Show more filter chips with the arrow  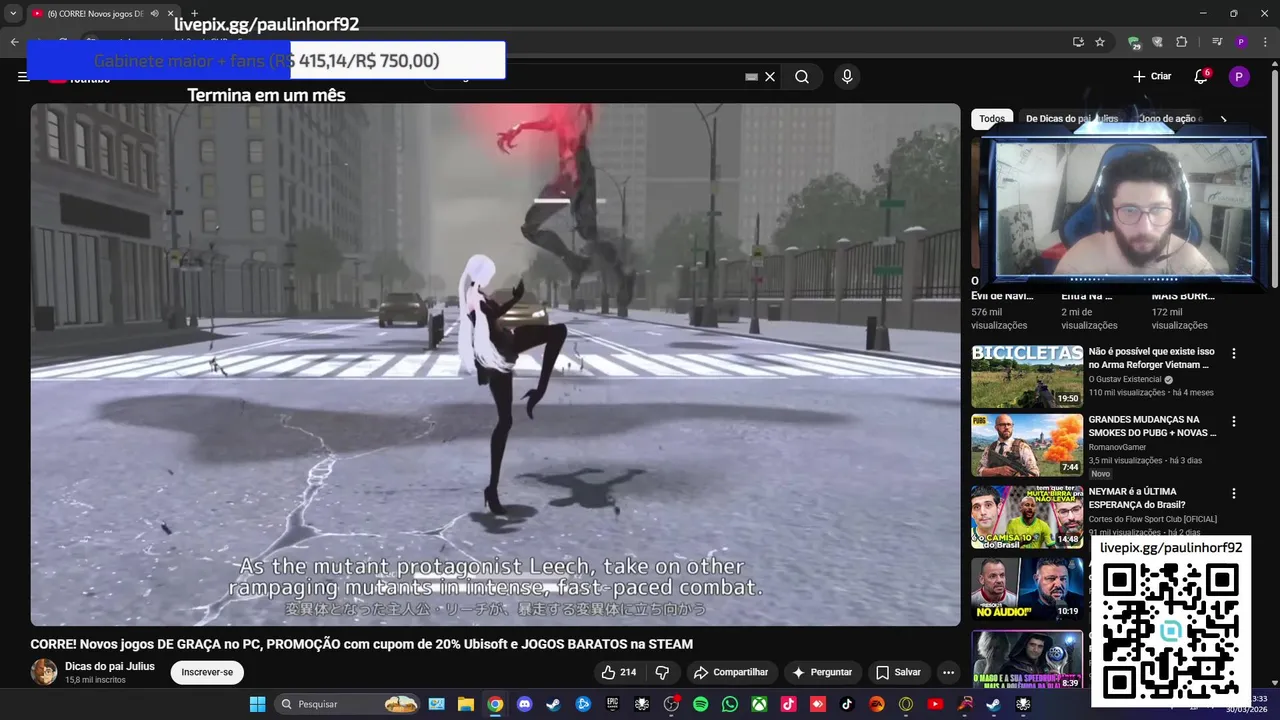[1223, 119]
